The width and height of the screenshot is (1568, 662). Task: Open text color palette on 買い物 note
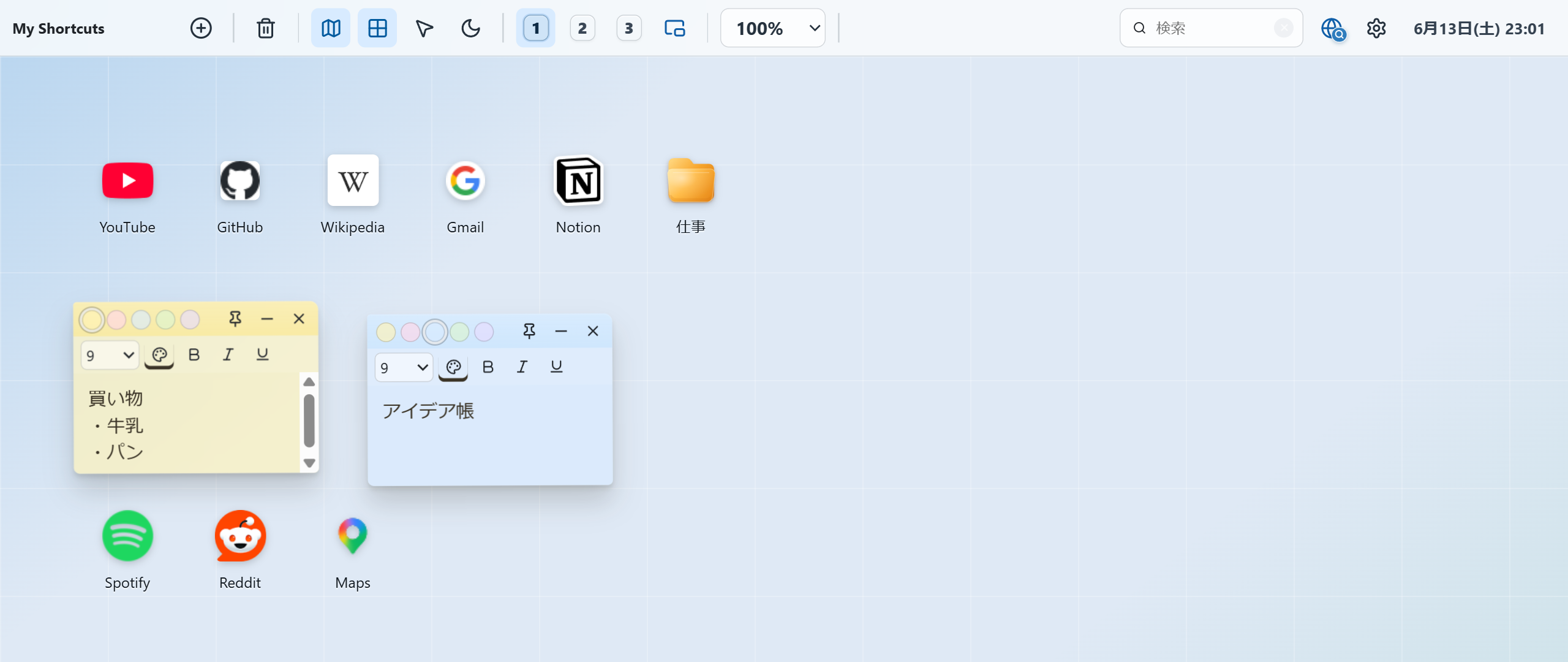tap(159, 356)
